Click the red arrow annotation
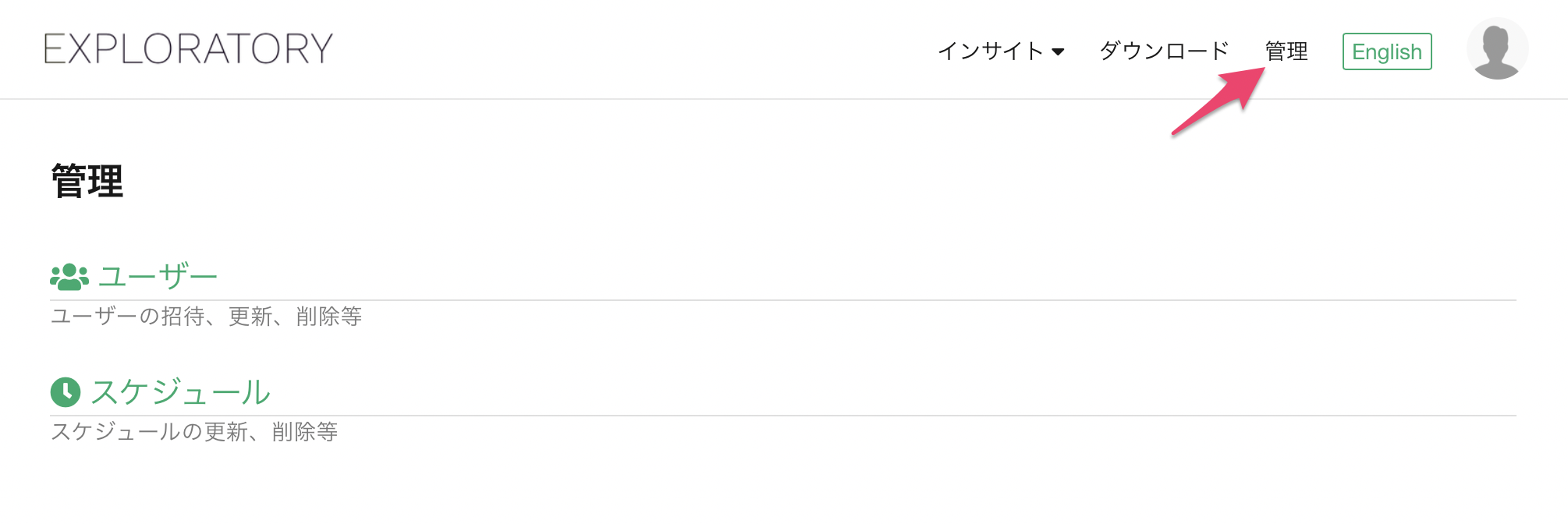The height and width of the screenshot is (524, 1568). coord(1219,101)
